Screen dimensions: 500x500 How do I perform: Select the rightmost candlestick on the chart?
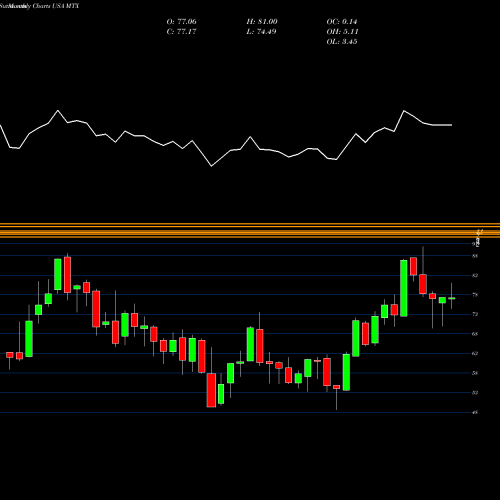point(452,298)
